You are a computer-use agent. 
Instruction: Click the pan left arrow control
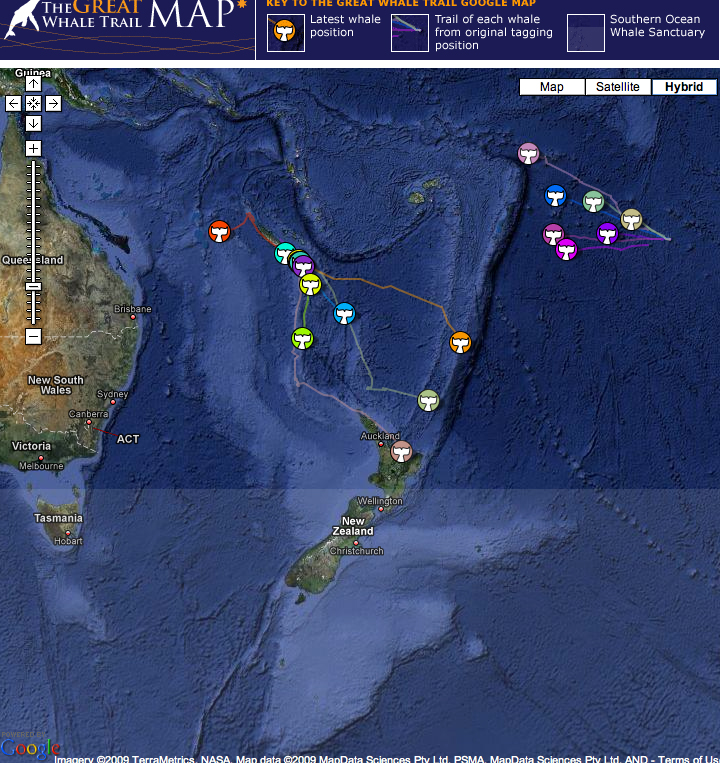pyautogui.click(x=14, y=103)
